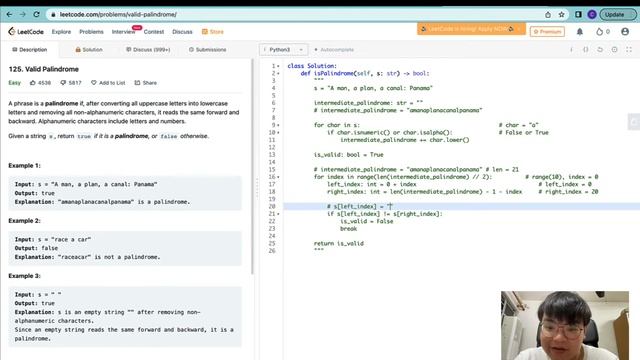This screenshot has width=640, height=360.
Task: Switch to the Description tab
Action: [29, 49]
